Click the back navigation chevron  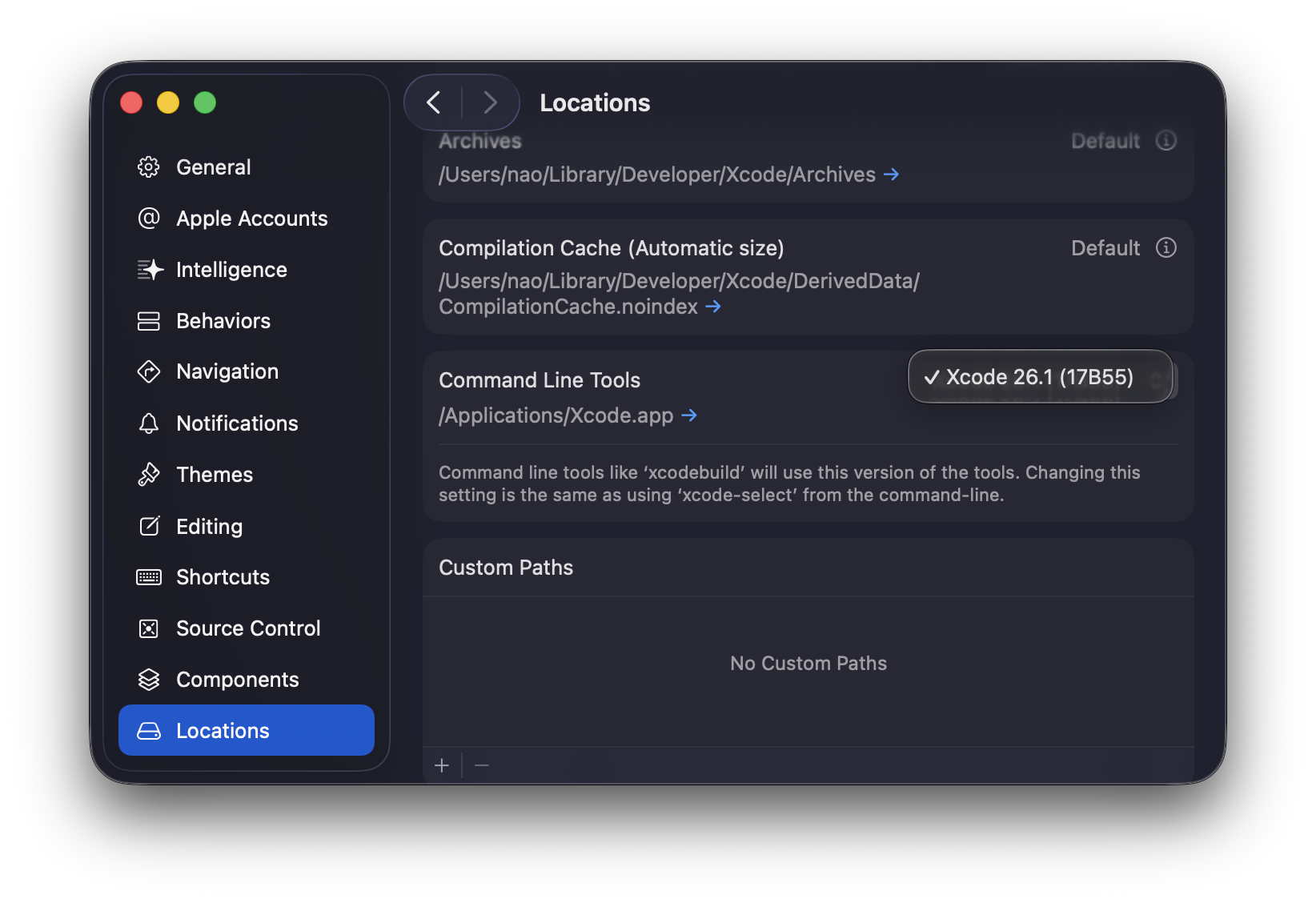pyautogui.click(x=434, y=102)
